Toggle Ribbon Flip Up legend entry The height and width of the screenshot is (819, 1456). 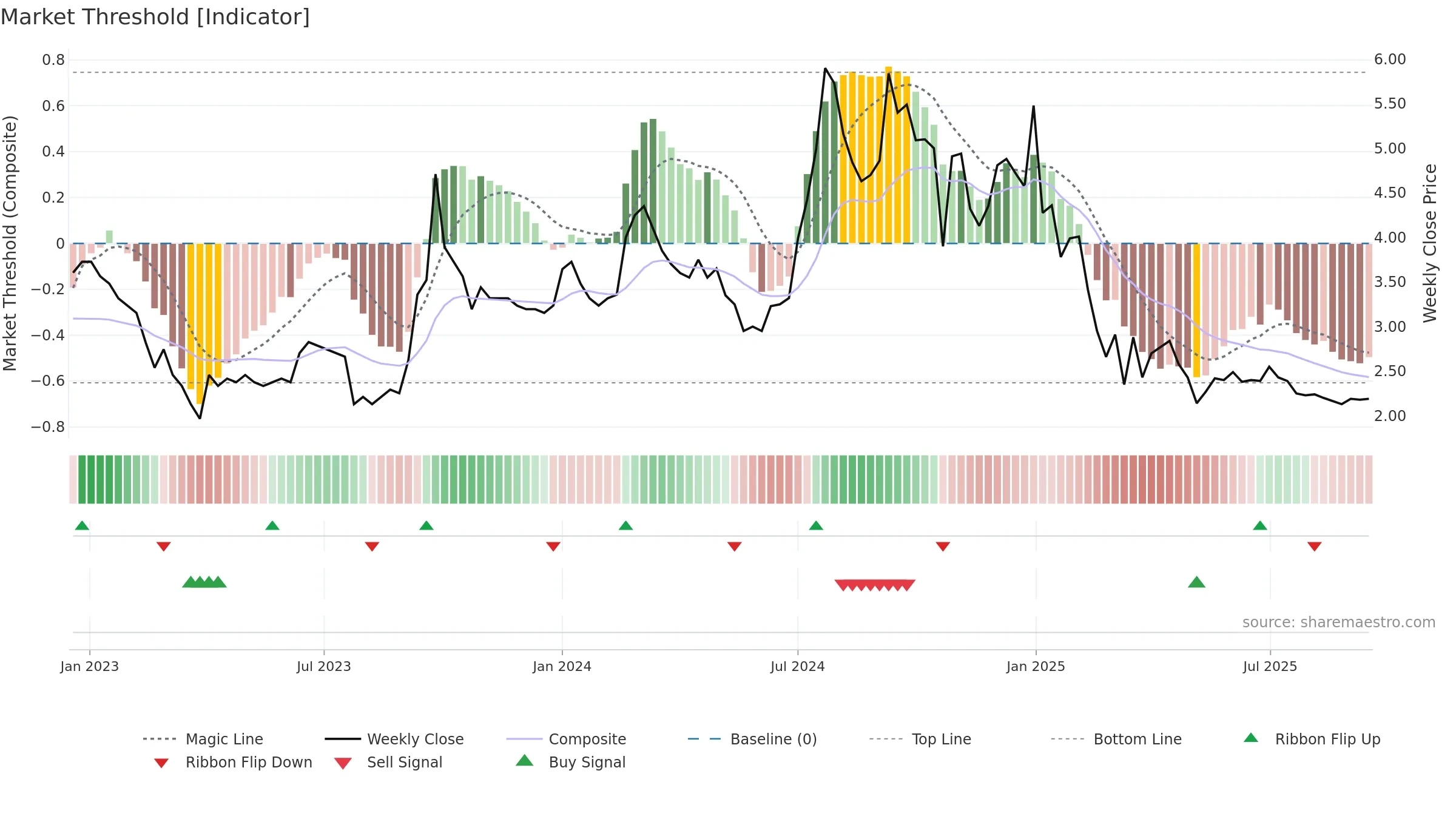coord(1312,739)
